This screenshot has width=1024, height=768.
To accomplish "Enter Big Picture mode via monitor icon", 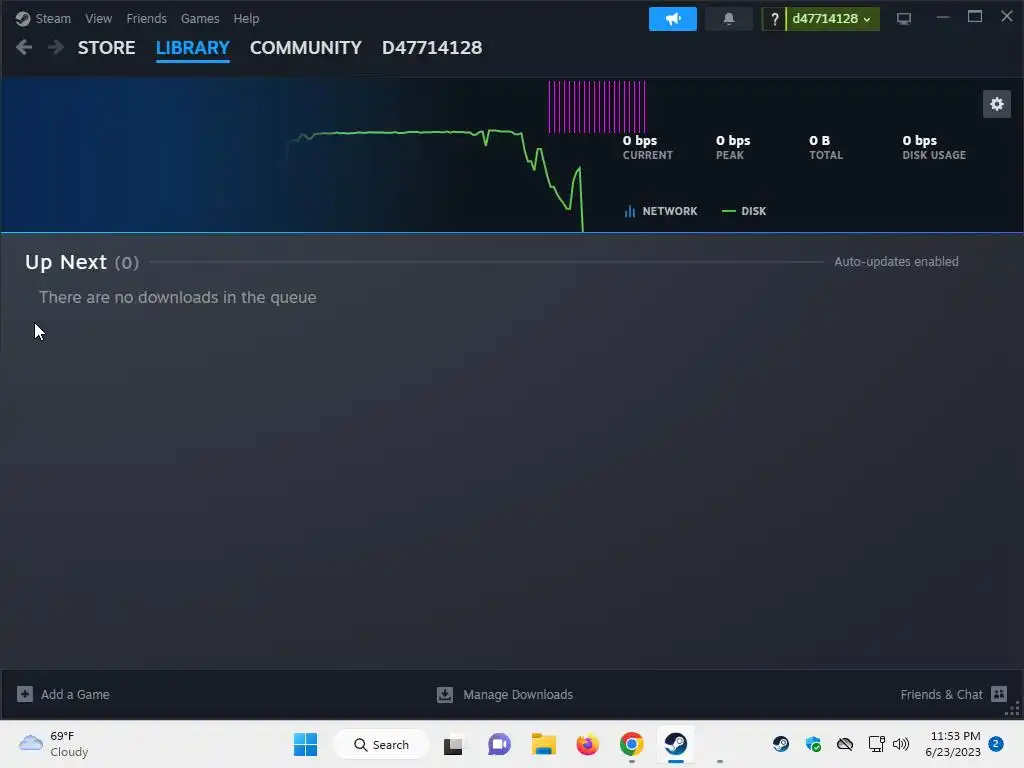I will coord(903,19).
